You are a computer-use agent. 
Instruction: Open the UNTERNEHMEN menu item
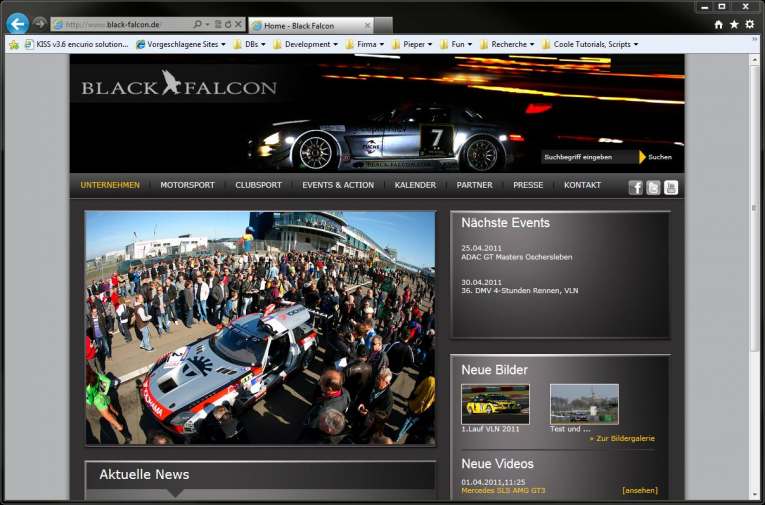point(110,185)
